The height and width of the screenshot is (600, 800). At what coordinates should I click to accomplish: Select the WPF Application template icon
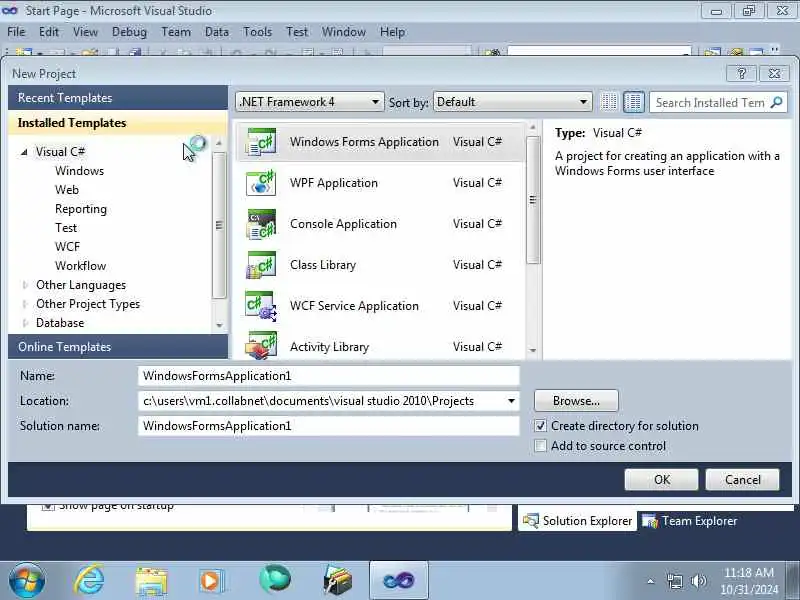pyautogui.click(x=261, y=183)
